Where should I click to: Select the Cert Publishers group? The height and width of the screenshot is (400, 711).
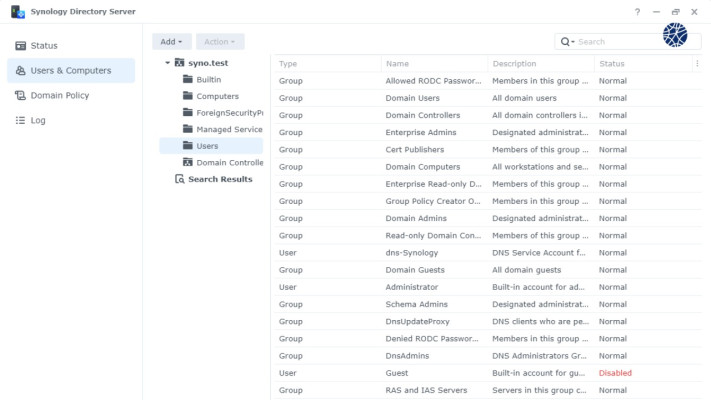488,150
